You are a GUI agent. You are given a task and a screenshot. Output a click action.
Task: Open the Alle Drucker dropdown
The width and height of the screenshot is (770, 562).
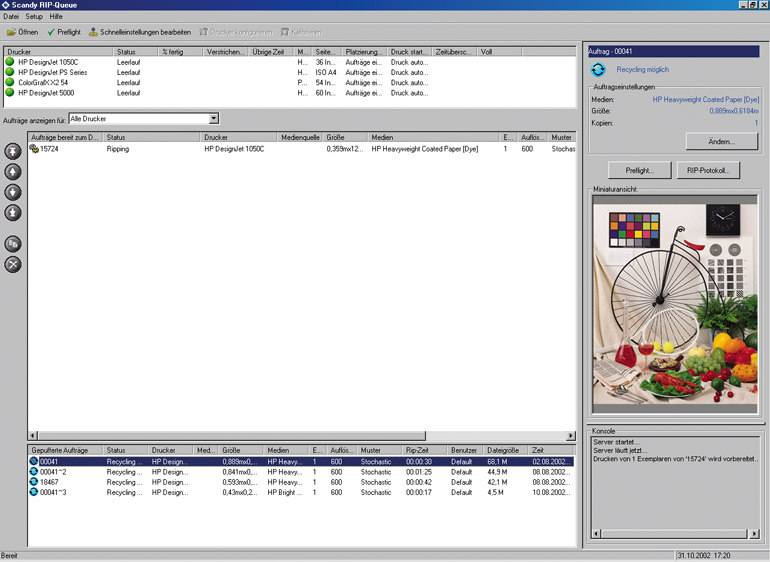(x=214, y=118)
